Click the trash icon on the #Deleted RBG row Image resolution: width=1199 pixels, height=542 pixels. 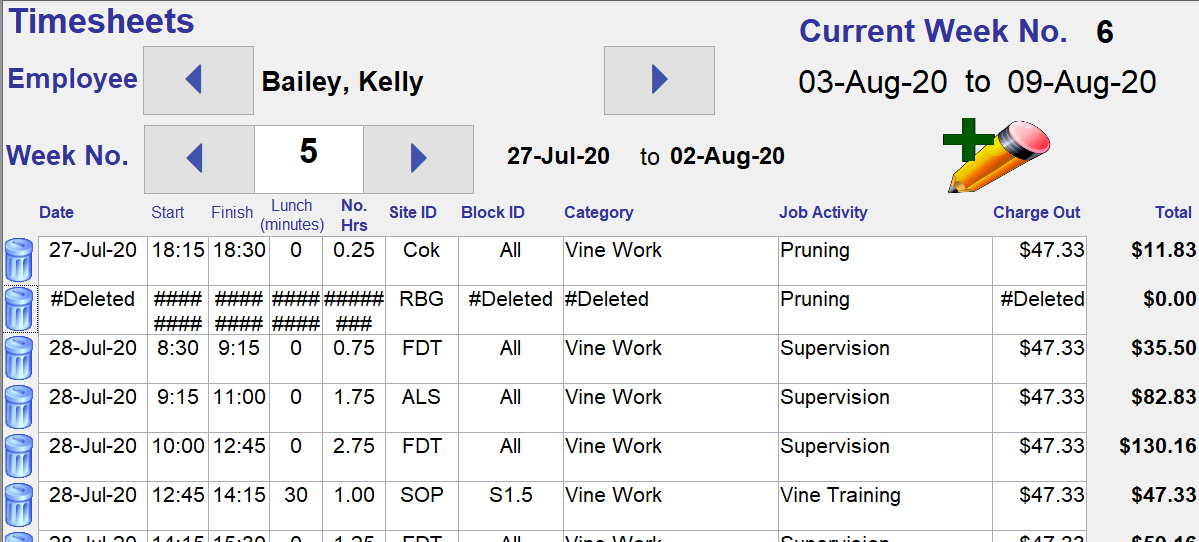click(x=19, y=309)
